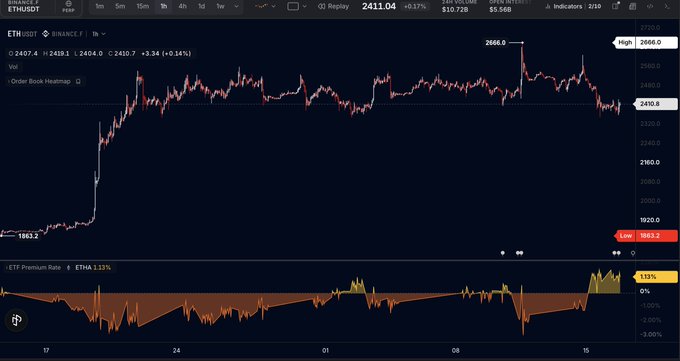This screenshot has width=680, height=361.
Task: Click the Ethereum icon before ETHA
Action: [68, 268]
